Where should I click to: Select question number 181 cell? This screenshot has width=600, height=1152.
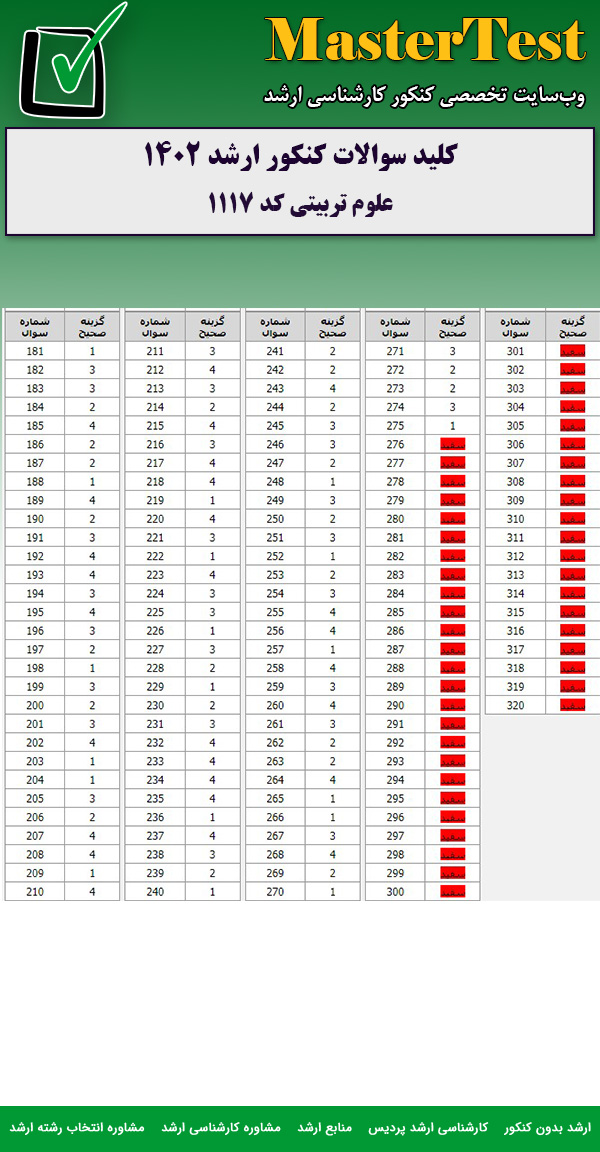click(x=34, y=351)
